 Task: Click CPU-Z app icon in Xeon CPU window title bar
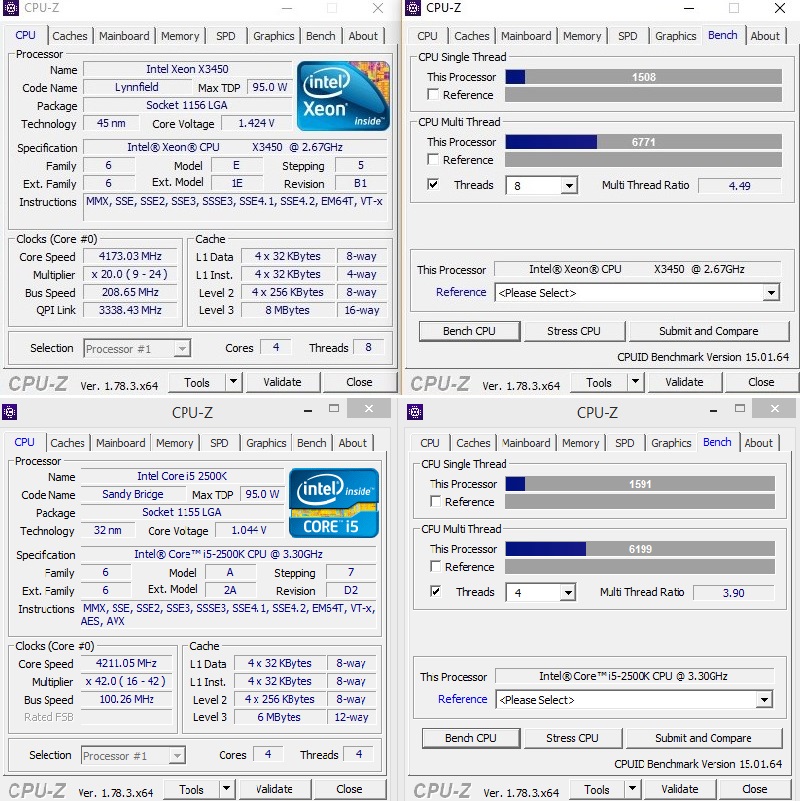[11, 8]
